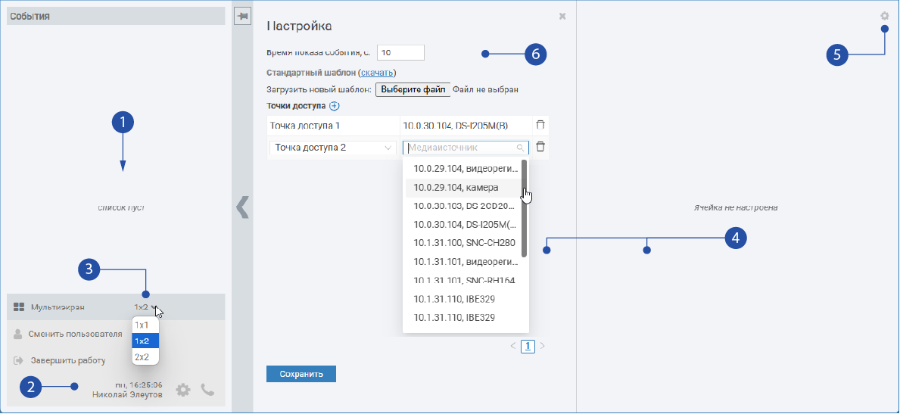The width and height of the screenshot is (900, 414).
Task: Click the 10.0.30.104, DS-I205M(B) table cell
Action: 465,125
